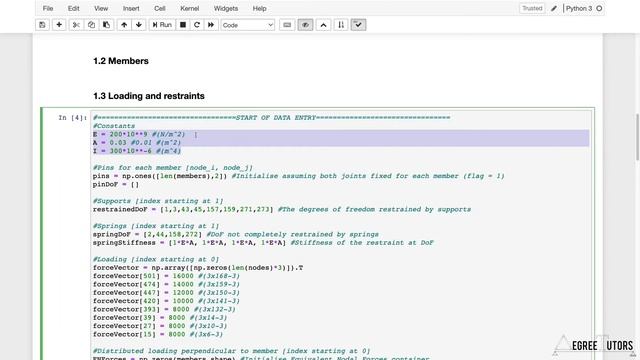Open the Kernel menu
Image resolution: width=640 pixels, height=360 pixels.
190,8
